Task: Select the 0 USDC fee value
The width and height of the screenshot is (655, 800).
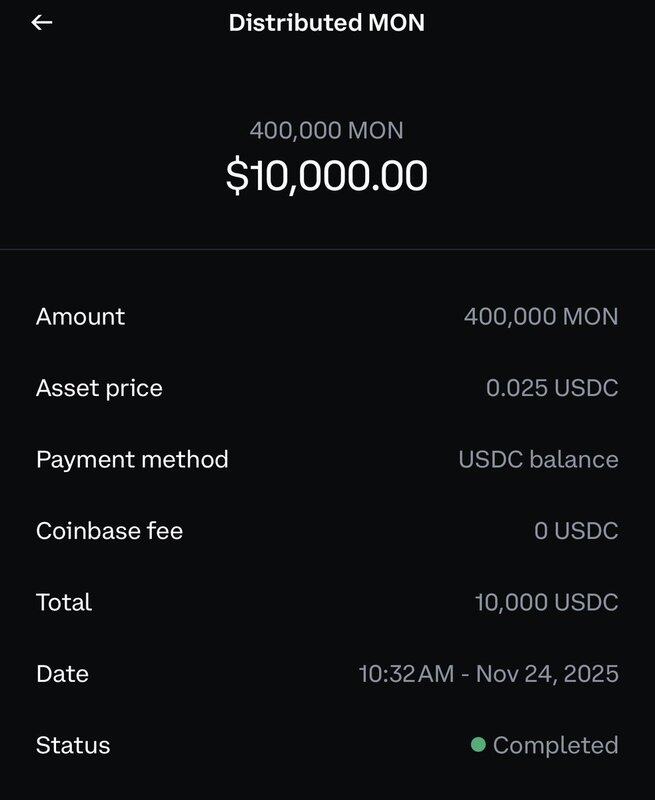Action: click(576, 531)
